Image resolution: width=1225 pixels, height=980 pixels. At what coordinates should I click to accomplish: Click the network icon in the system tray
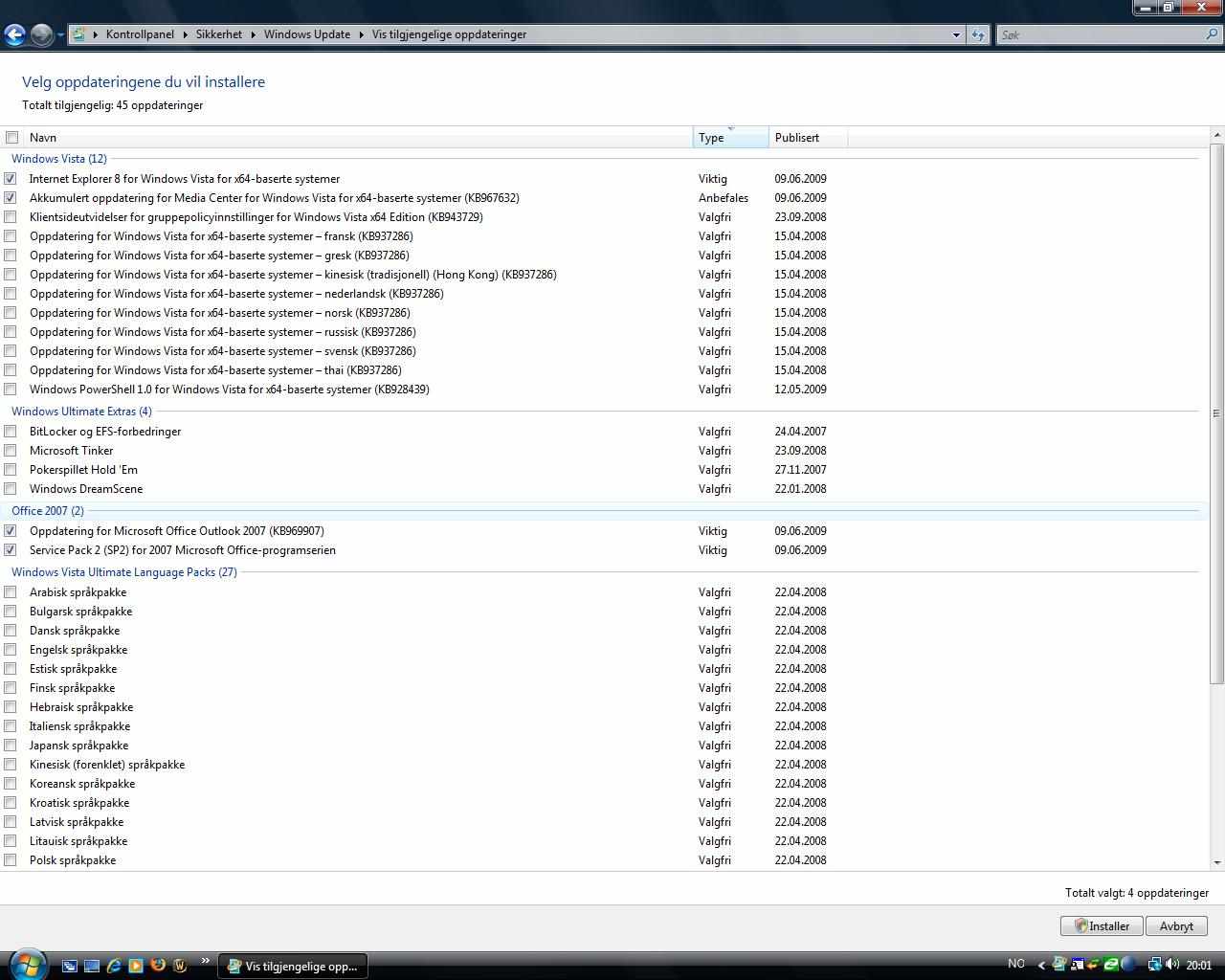(1155, 965)
